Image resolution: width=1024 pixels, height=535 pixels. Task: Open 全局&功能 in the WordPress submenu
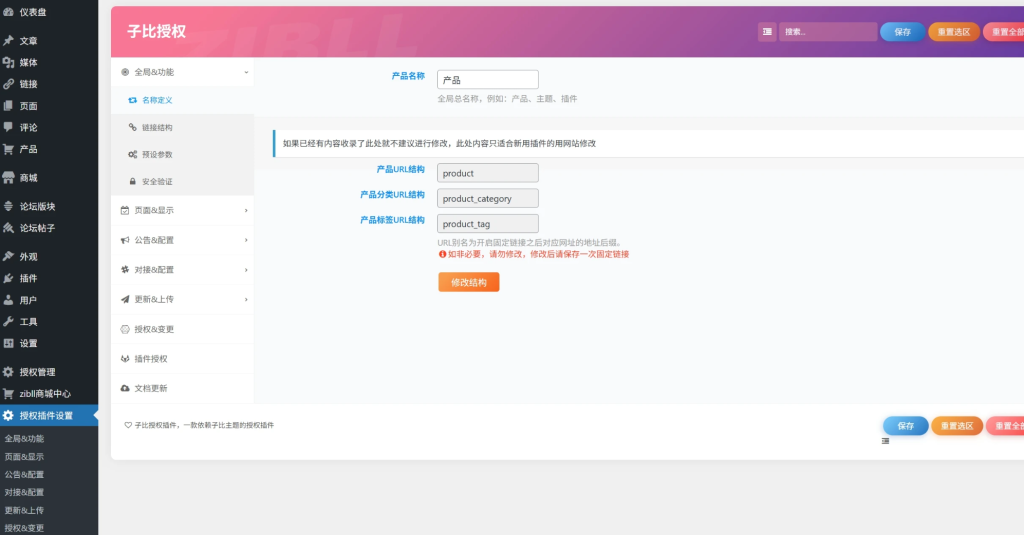point(24,438)
